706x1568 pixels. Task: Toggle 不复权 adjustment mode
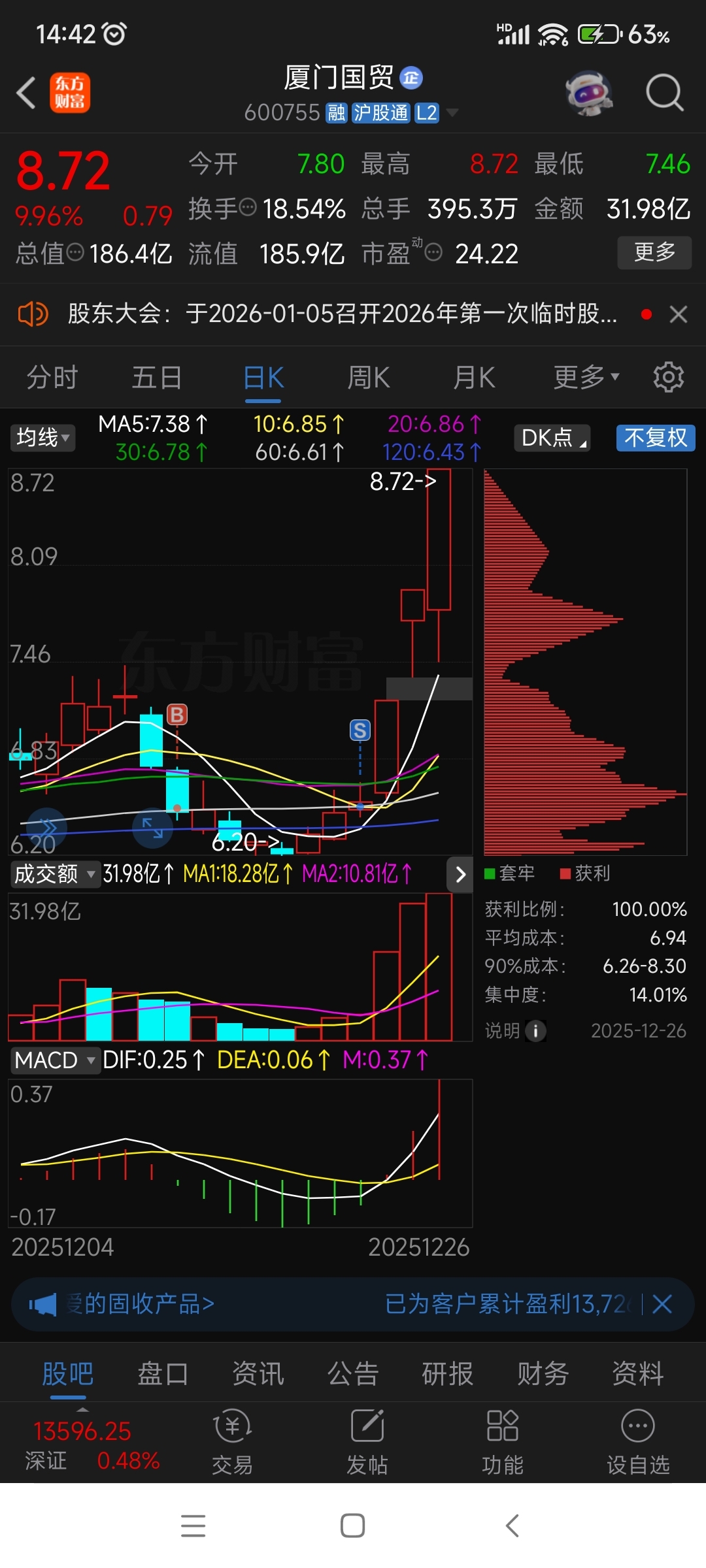656,437
